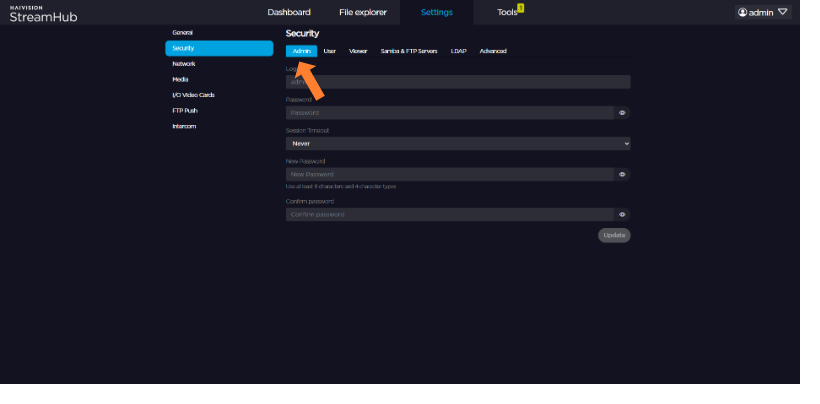
Task: Click the New Password input field
Action: coord(450,174)
